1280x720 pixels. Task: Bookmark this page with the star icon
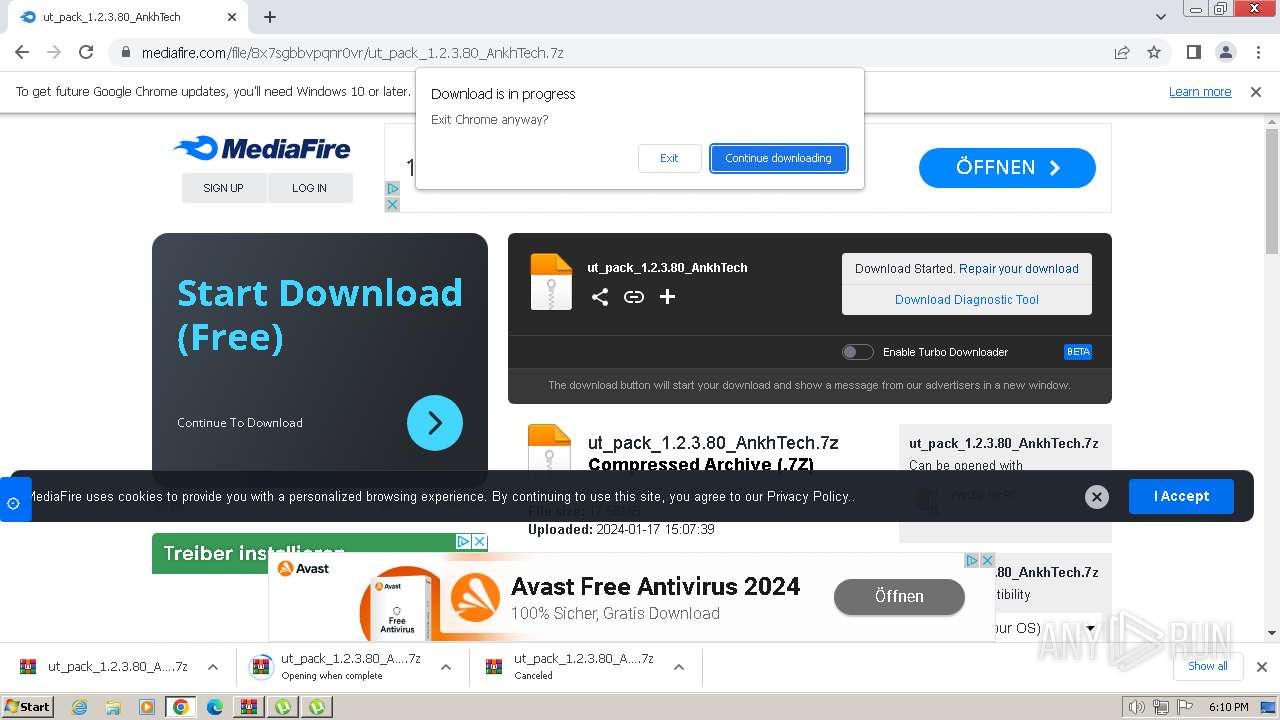tap(1154, 52)
